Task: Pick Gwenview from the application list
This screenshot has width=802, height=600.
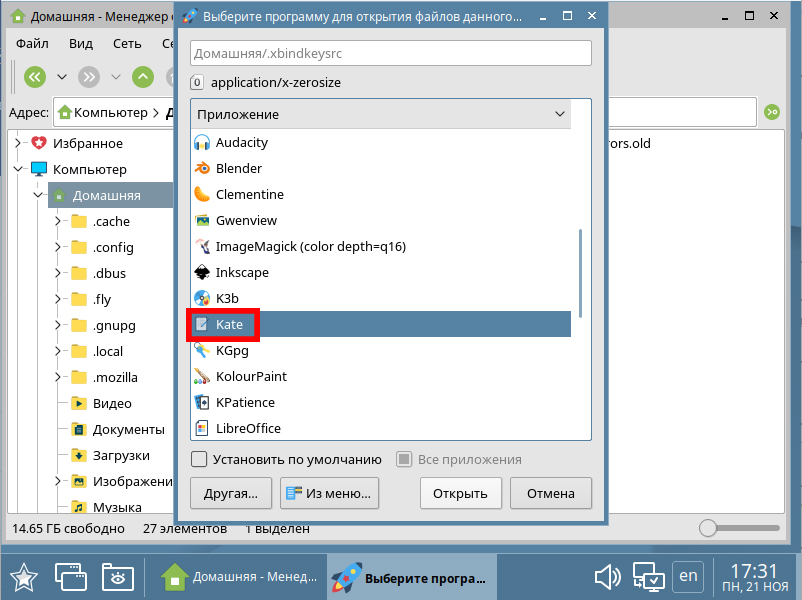Action: (x=246, y=220)
